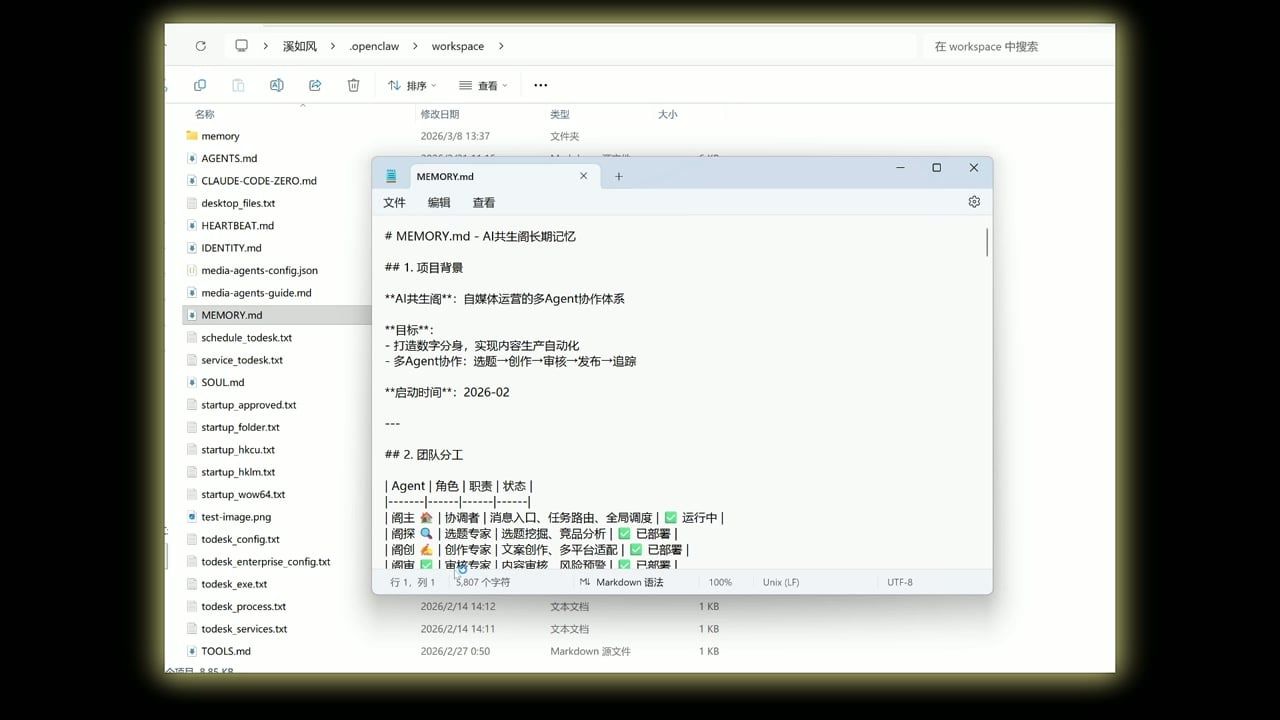This screenshot has width=1280, height=720.
Task: Click the copy icon in Explorer toolbar
Action: click(200, 86)
